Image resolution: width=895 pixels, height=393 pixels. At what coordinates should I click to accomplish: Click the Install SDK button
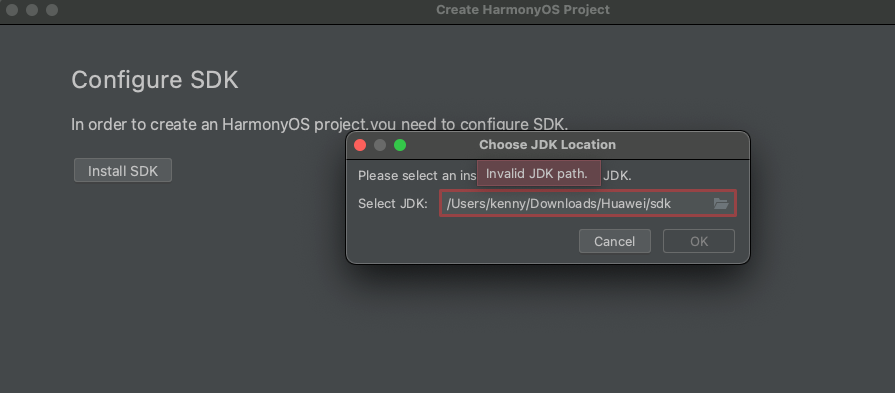pyautogui.click(x=123, y=171)
